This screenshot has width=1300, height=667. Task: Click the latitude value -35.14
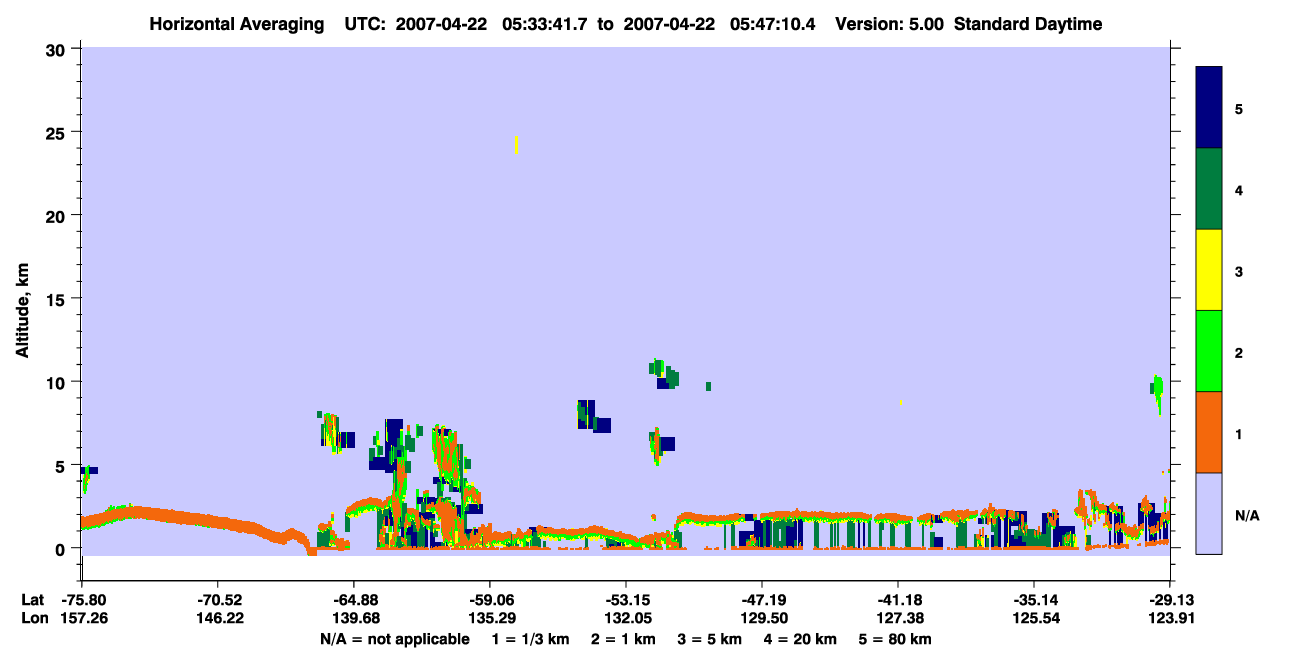pyautogui.click(x=1034, y=601)
